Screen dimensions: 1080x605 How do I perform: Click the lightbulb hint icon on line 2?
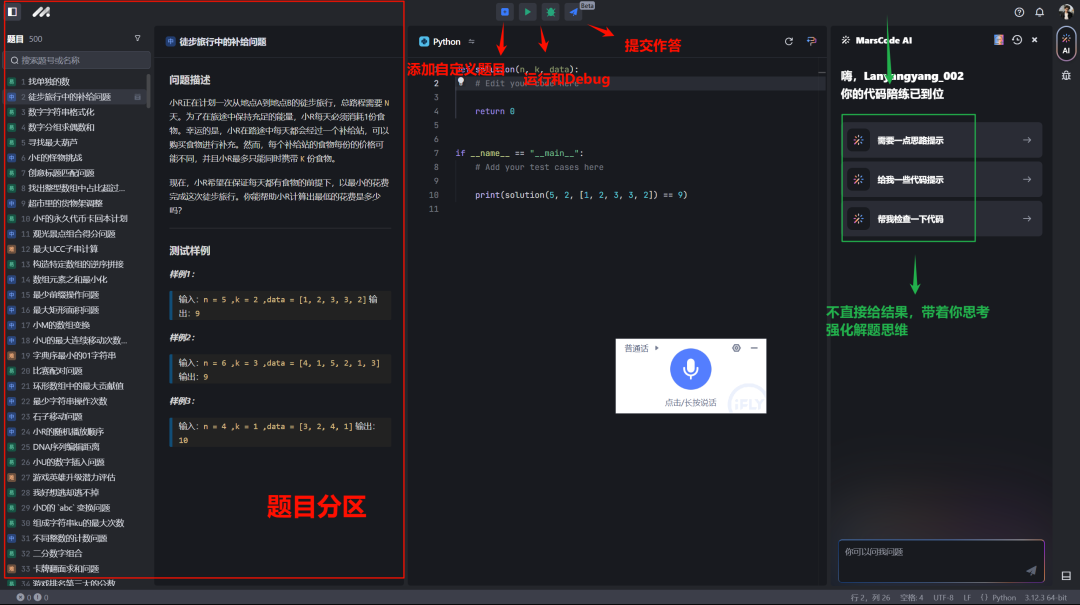461,82
